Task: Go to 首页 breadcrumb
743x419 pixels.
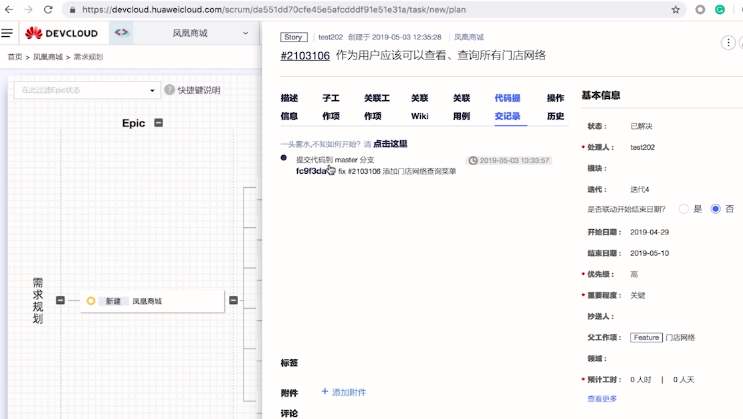Action: (15, 57)
